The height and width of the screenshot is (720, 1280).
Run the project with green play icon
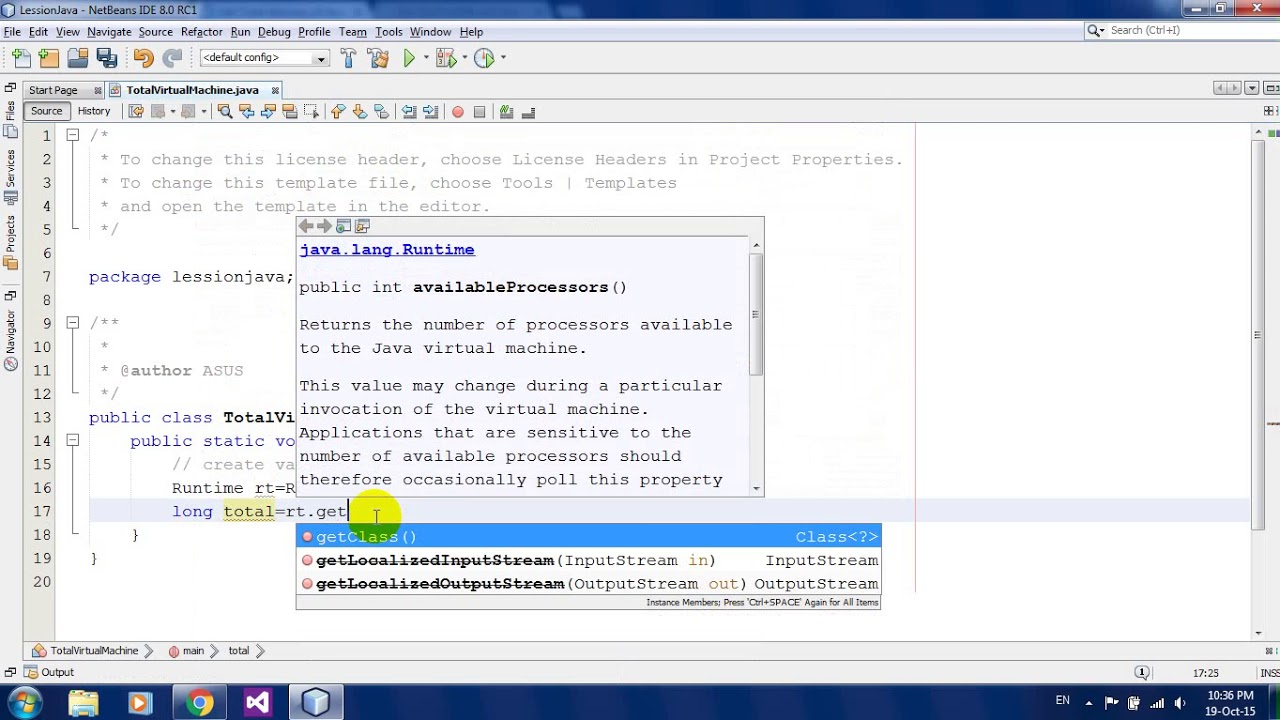point(409,58)
